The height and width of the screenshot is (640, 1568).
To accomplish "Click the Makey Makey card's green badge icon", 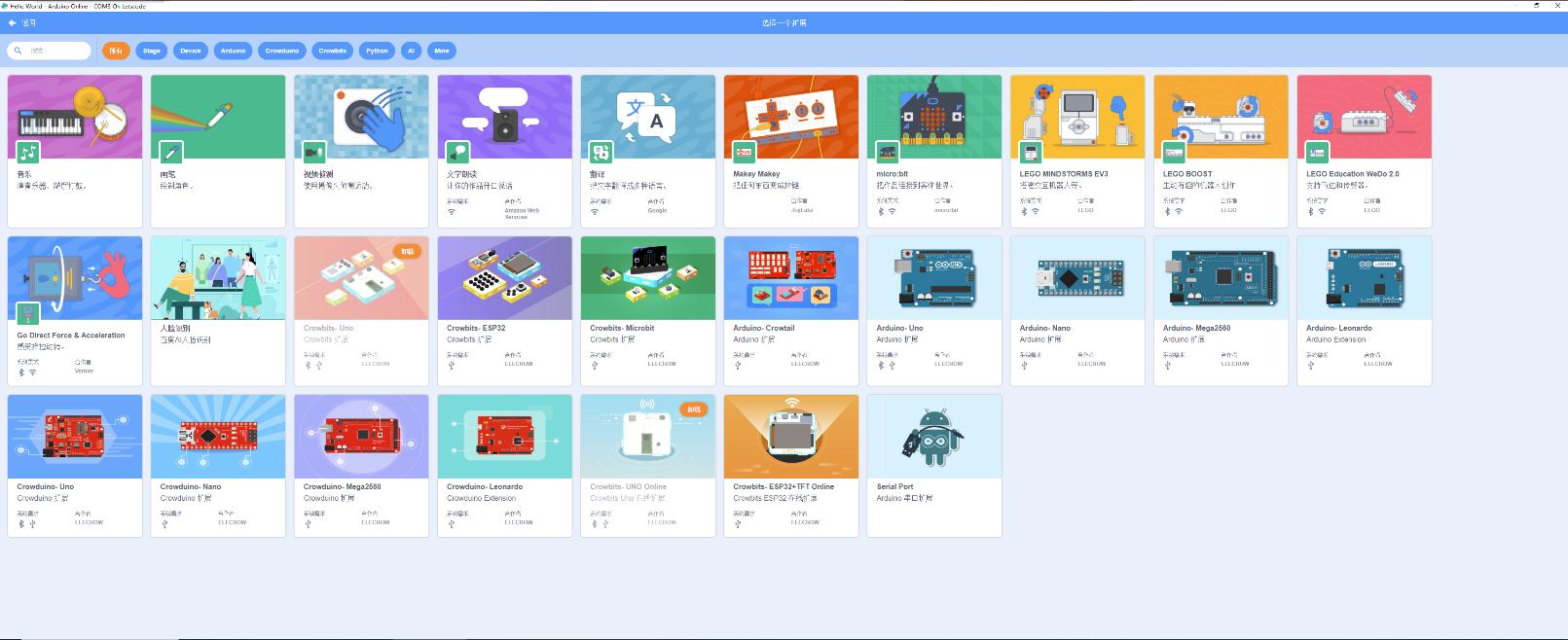I will click(x=744, y=152).
